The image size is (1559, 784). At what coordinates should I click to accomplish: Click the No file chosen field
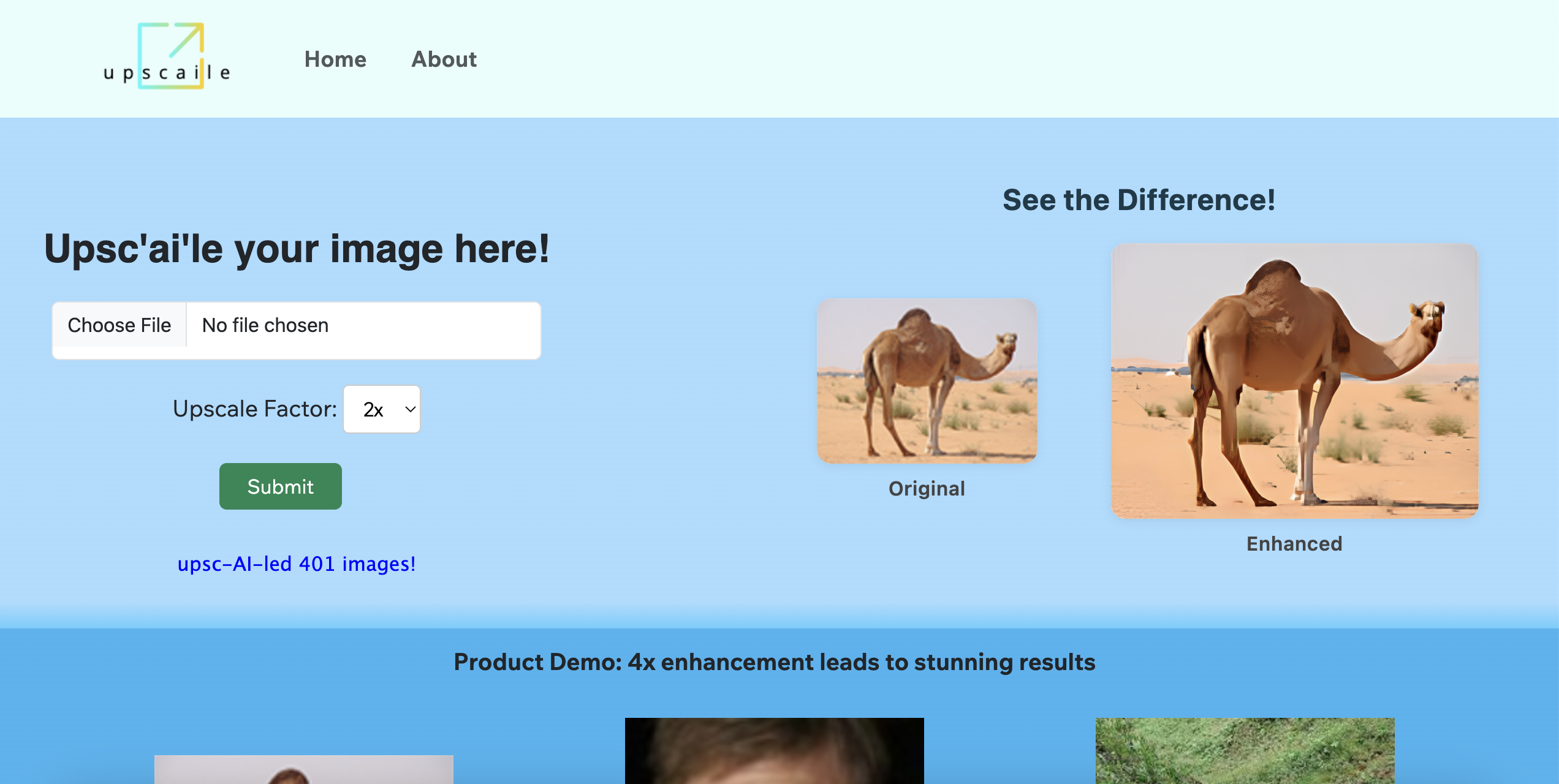[x=362, y=325]
